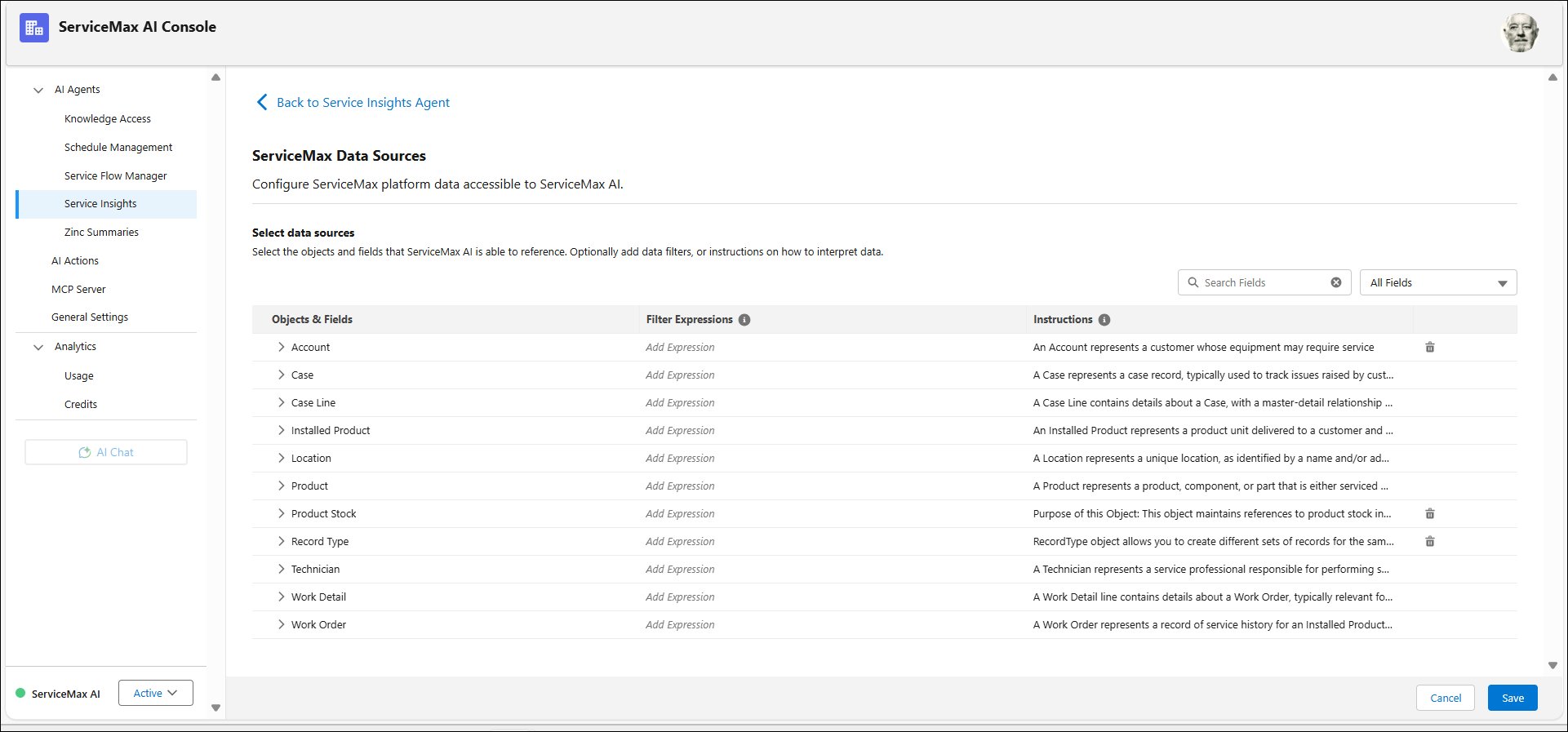This screenshot has width=1568, height=732.
Task: Click the Work Order instructions text
Action: click(1213, 625)
